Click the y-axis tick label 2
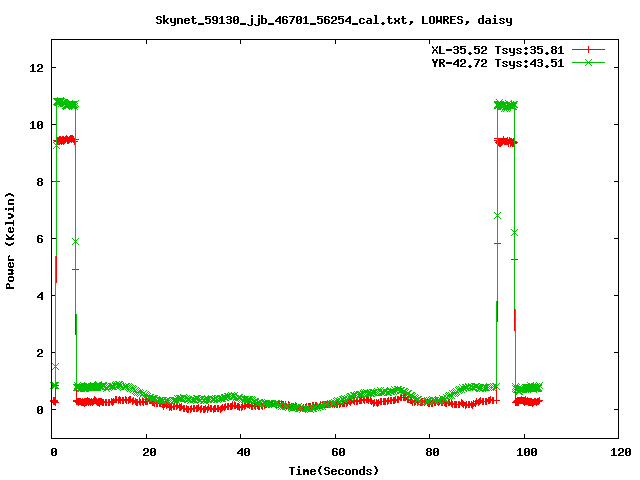 [40, 353]
